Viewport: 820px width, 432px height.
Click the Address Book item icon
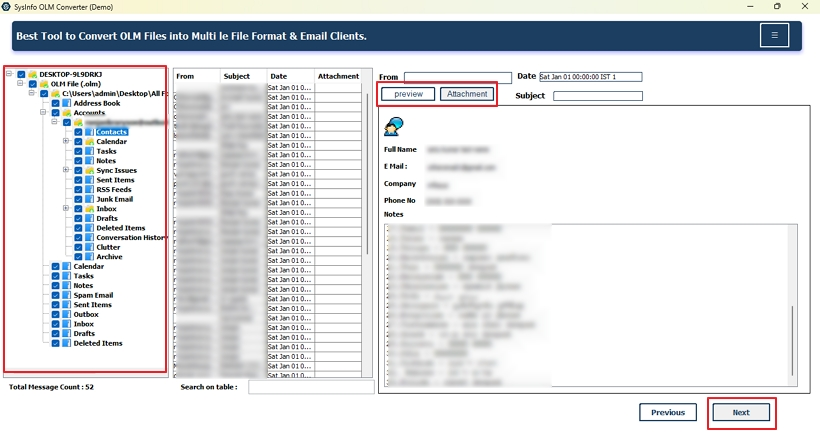tap(67, 103)
